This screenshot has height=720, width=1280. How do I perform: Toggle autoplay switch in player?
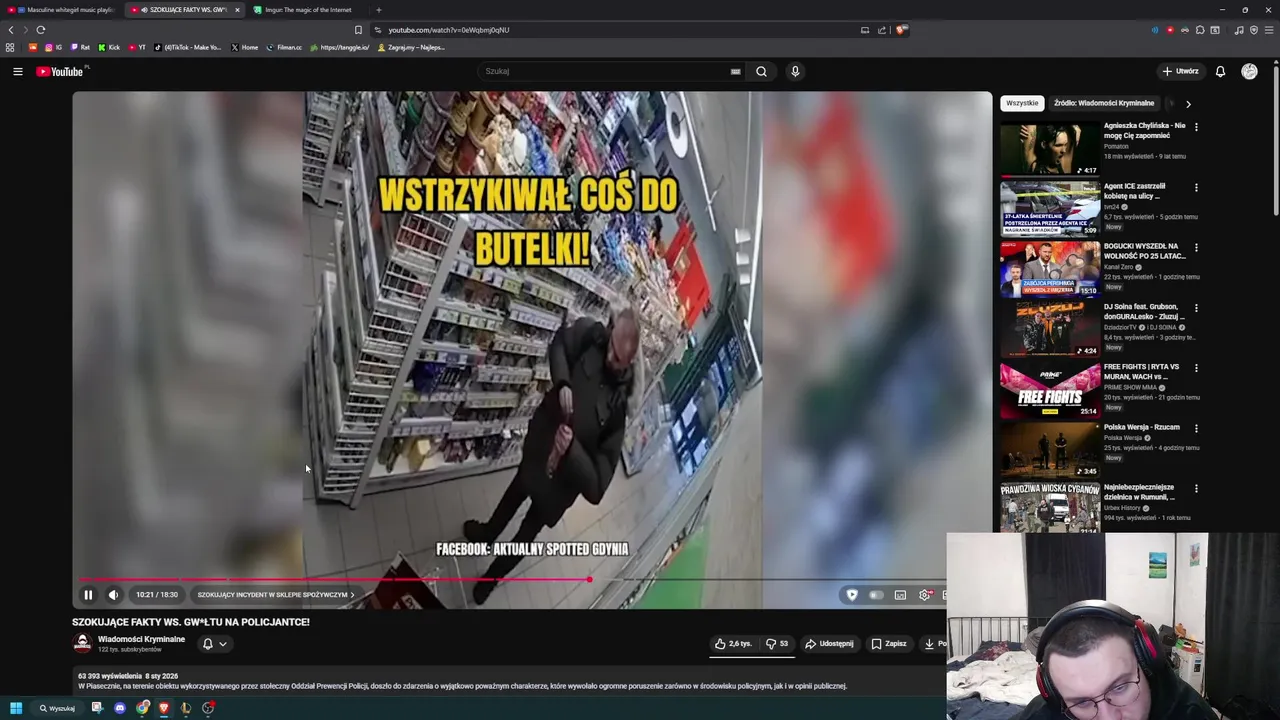pyautogui.click(x=876, y=595)
